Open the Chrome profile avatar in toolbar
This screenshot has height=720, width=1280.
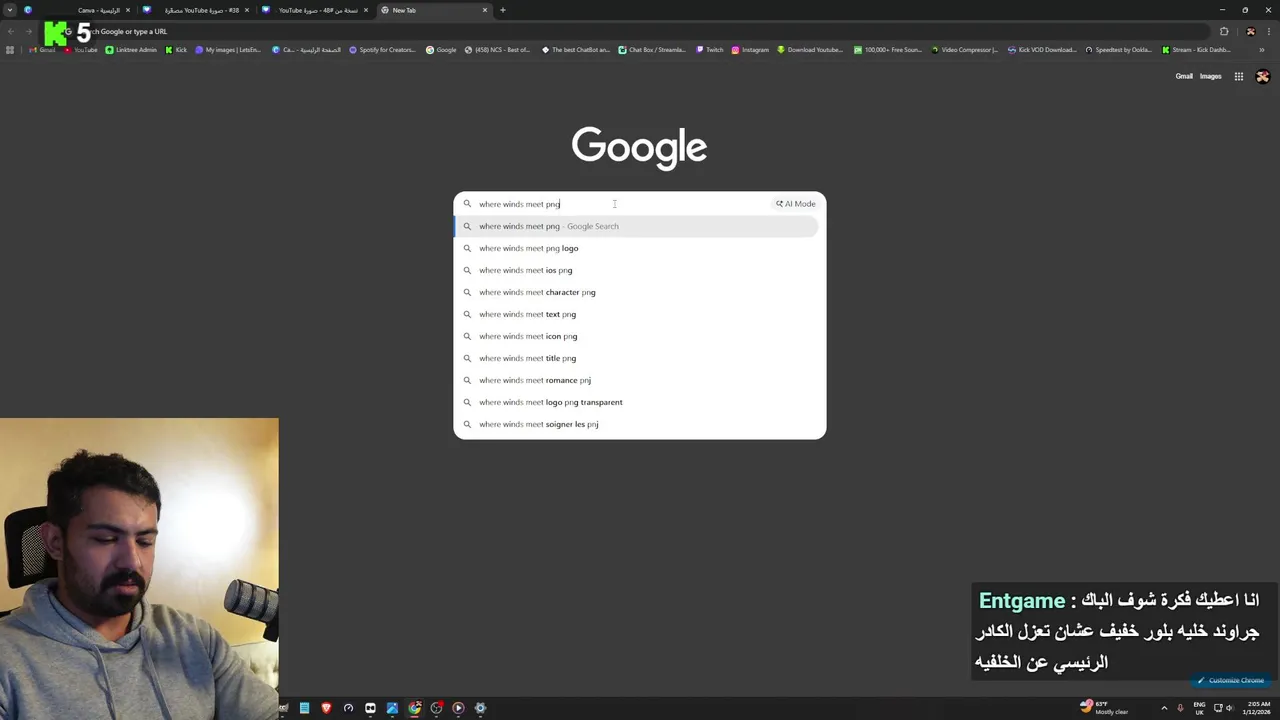pos(1250,31)
